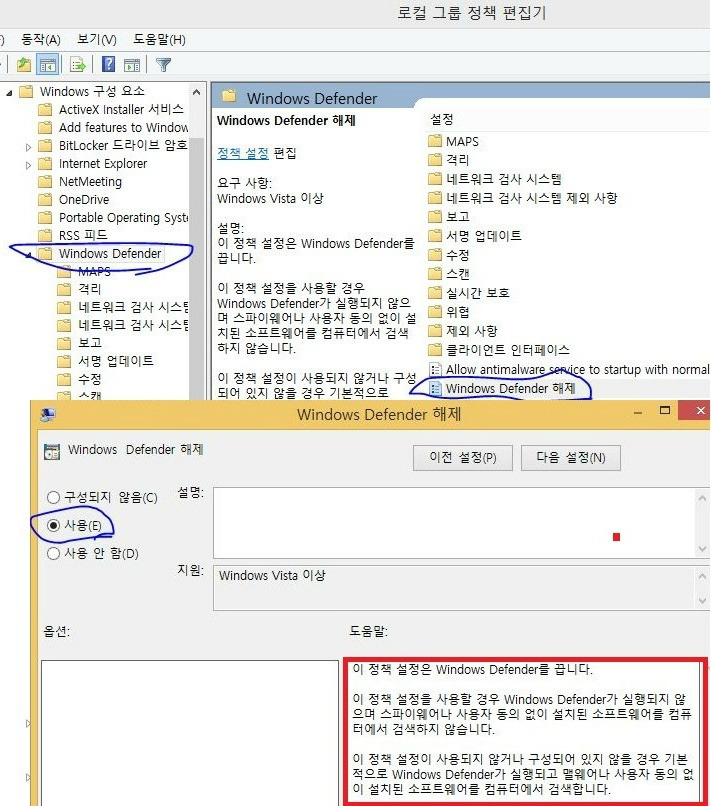The width and height of the screenshot is (711, 806).
Task: Open the 보기(V) menu
Action: (x=97, y=40)
